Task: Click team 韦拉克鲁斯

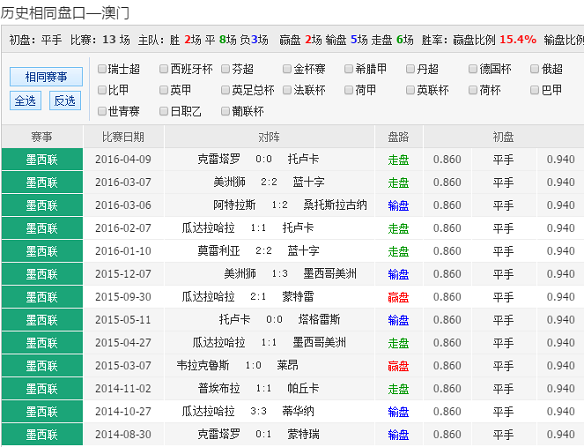Action: pos(203,365)
